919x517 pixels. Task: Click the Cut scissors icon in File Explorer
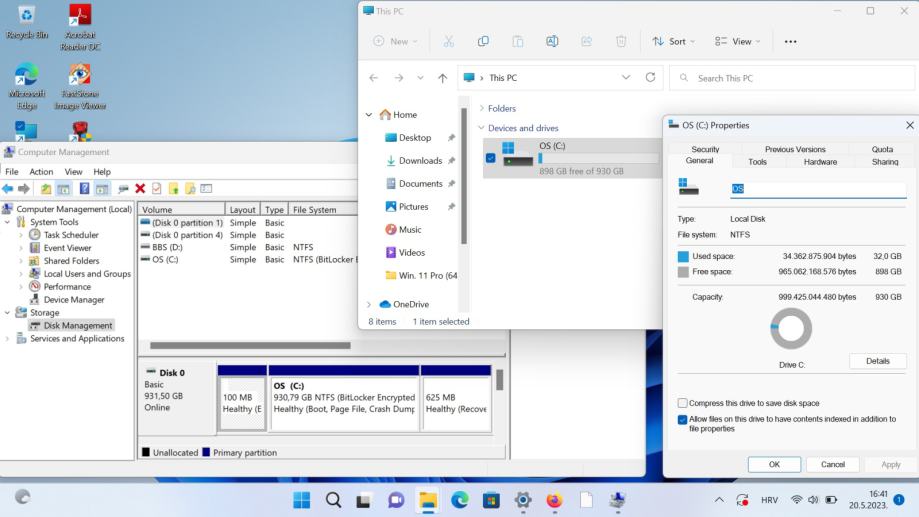448,41
